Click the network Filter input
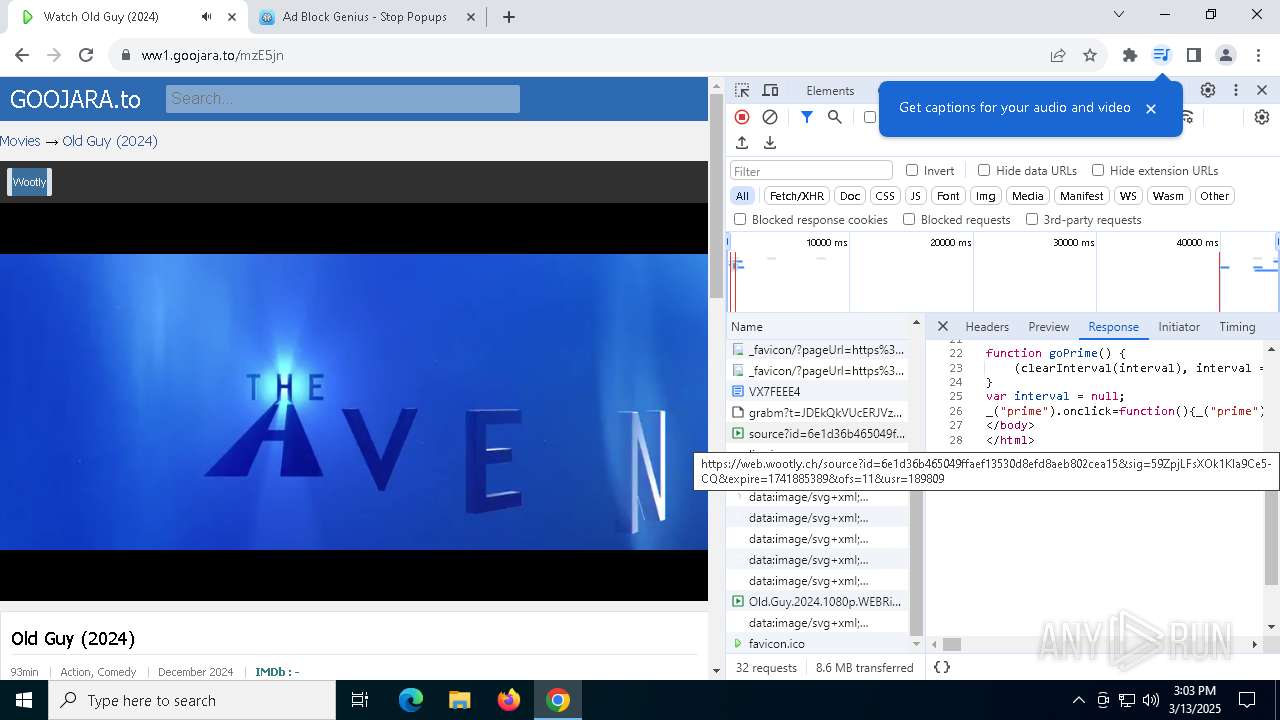1280x720 pixels. pos(811,171)
